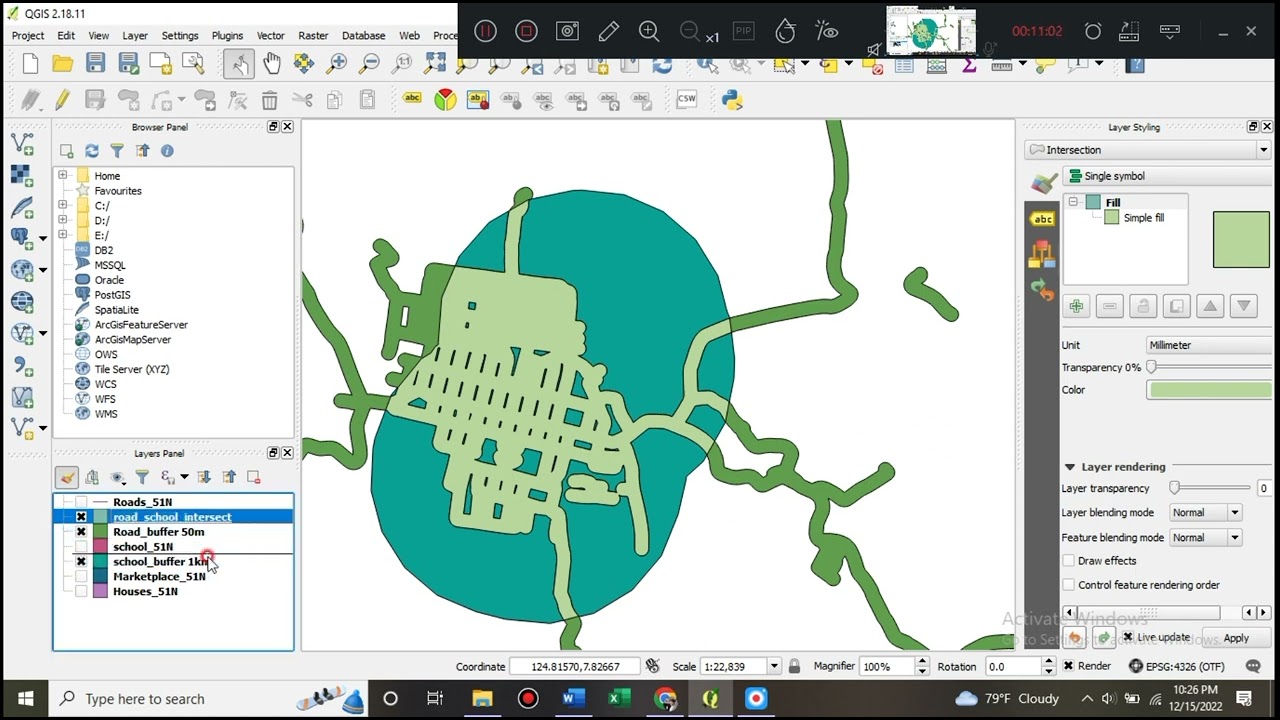Toggle the Live update checkbox

[1127, 637]
